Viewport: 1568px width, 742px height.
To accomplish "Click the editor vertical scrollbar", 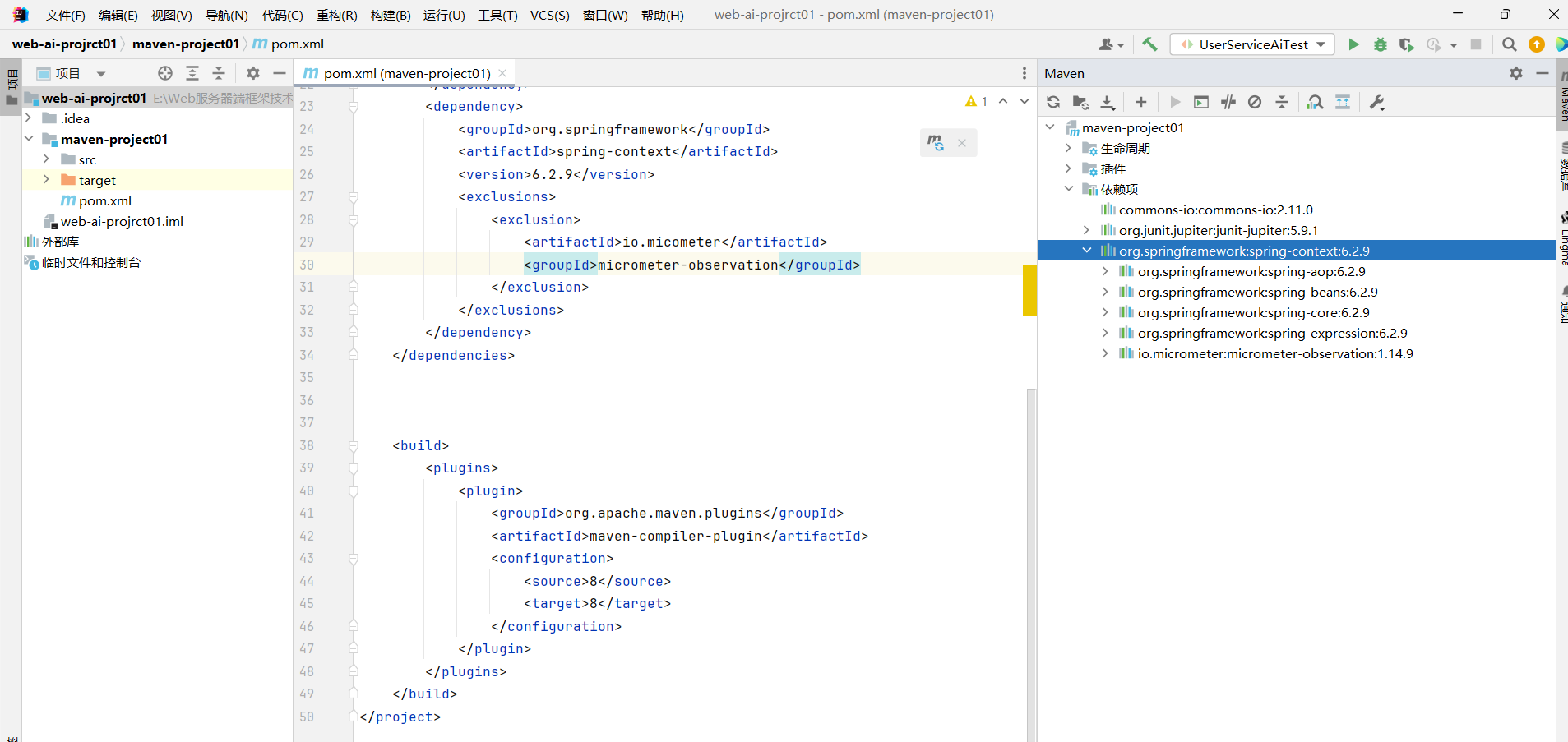I will [1031, 565].
